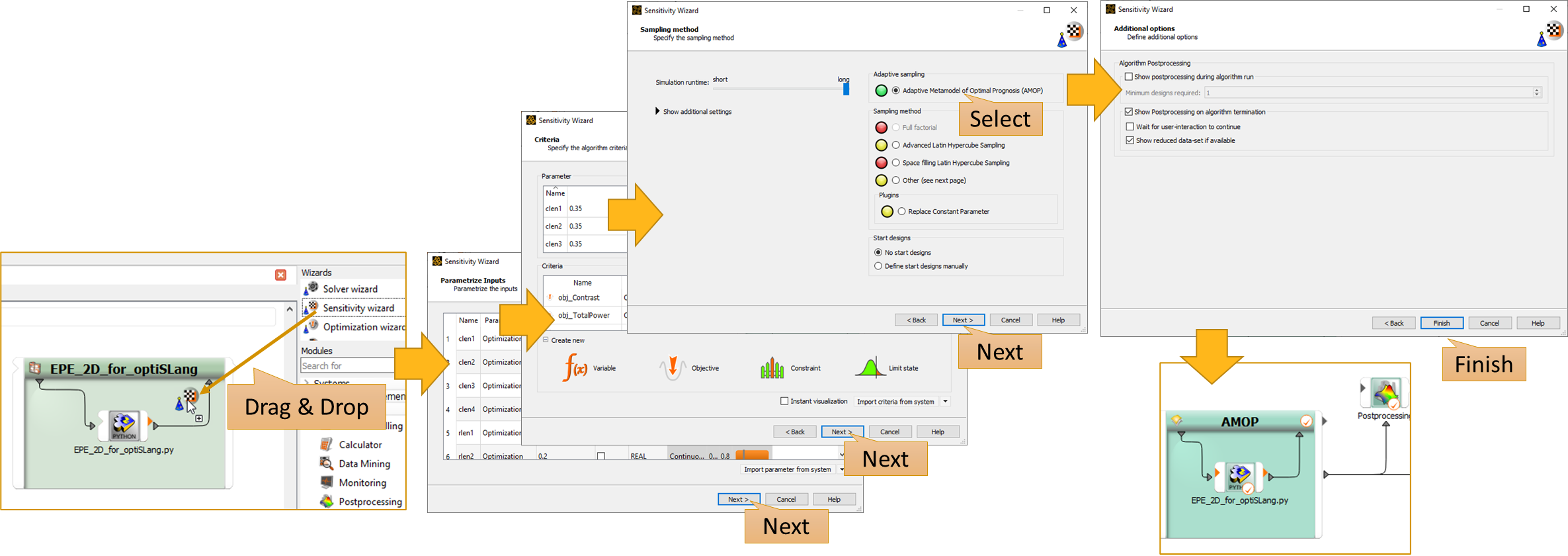Select Space filling Latin Hypercube Sampling radio
This screenshot has width=1568, height=556.
(896, 162)
